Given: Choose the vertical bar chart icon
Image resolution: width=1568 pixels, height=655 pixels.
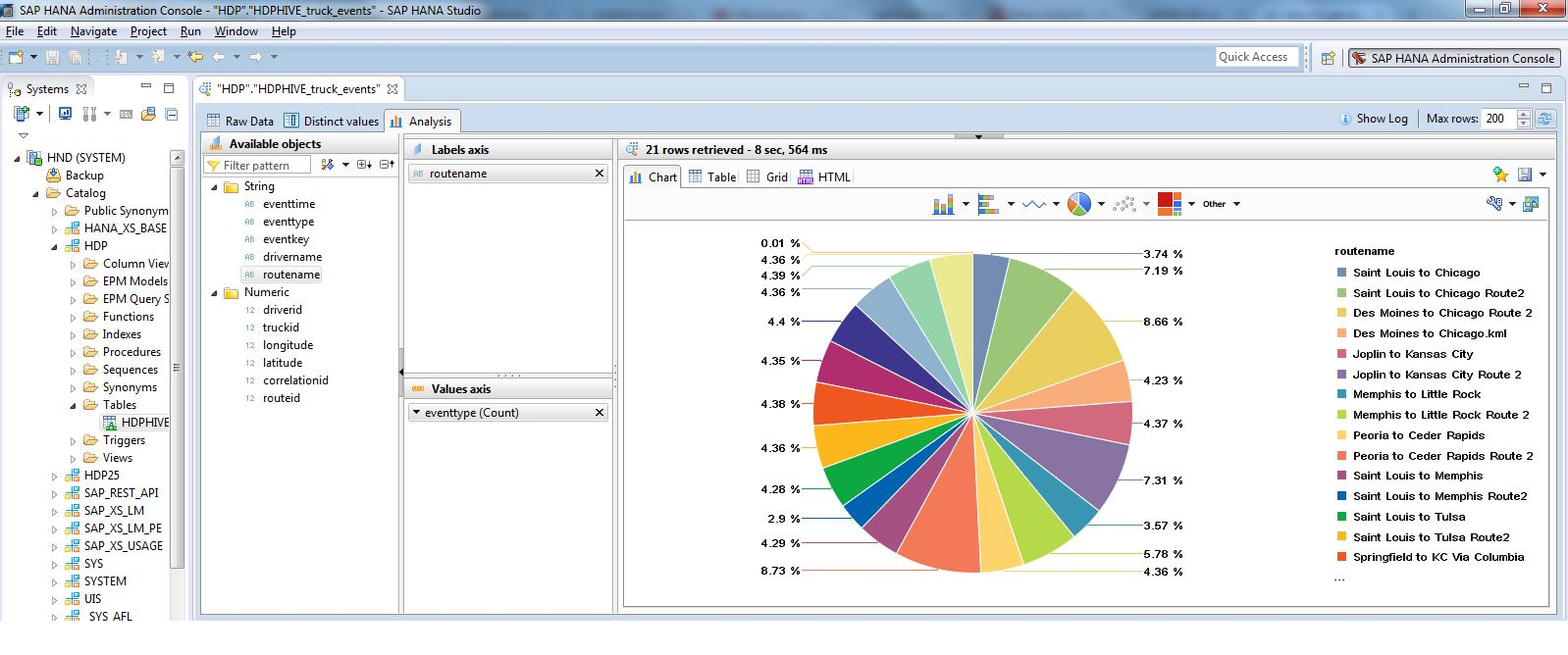Looking at the screenshot, I should click(x=943, y=204).
